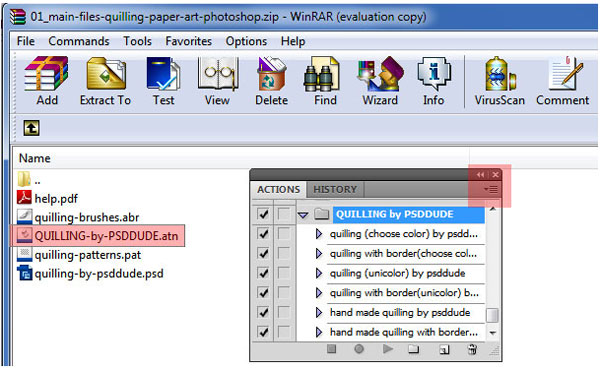Image resolution: width=600 pixels, height=369 pixels.
Task: Toggle checkmark for quilling with border(unicolor) action
Action: pyautogui.click(x=263, y=292)
